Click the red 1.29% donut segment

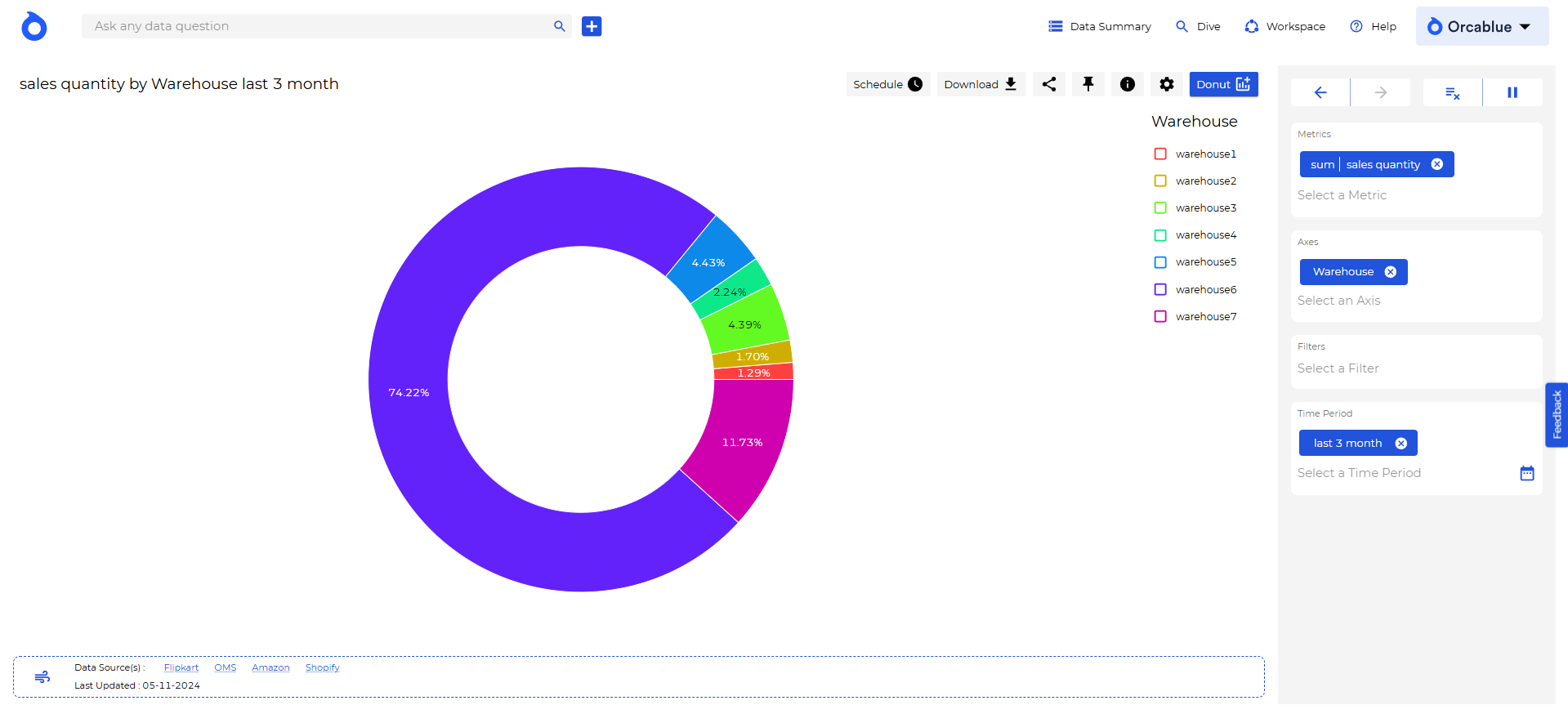[753, 373]
